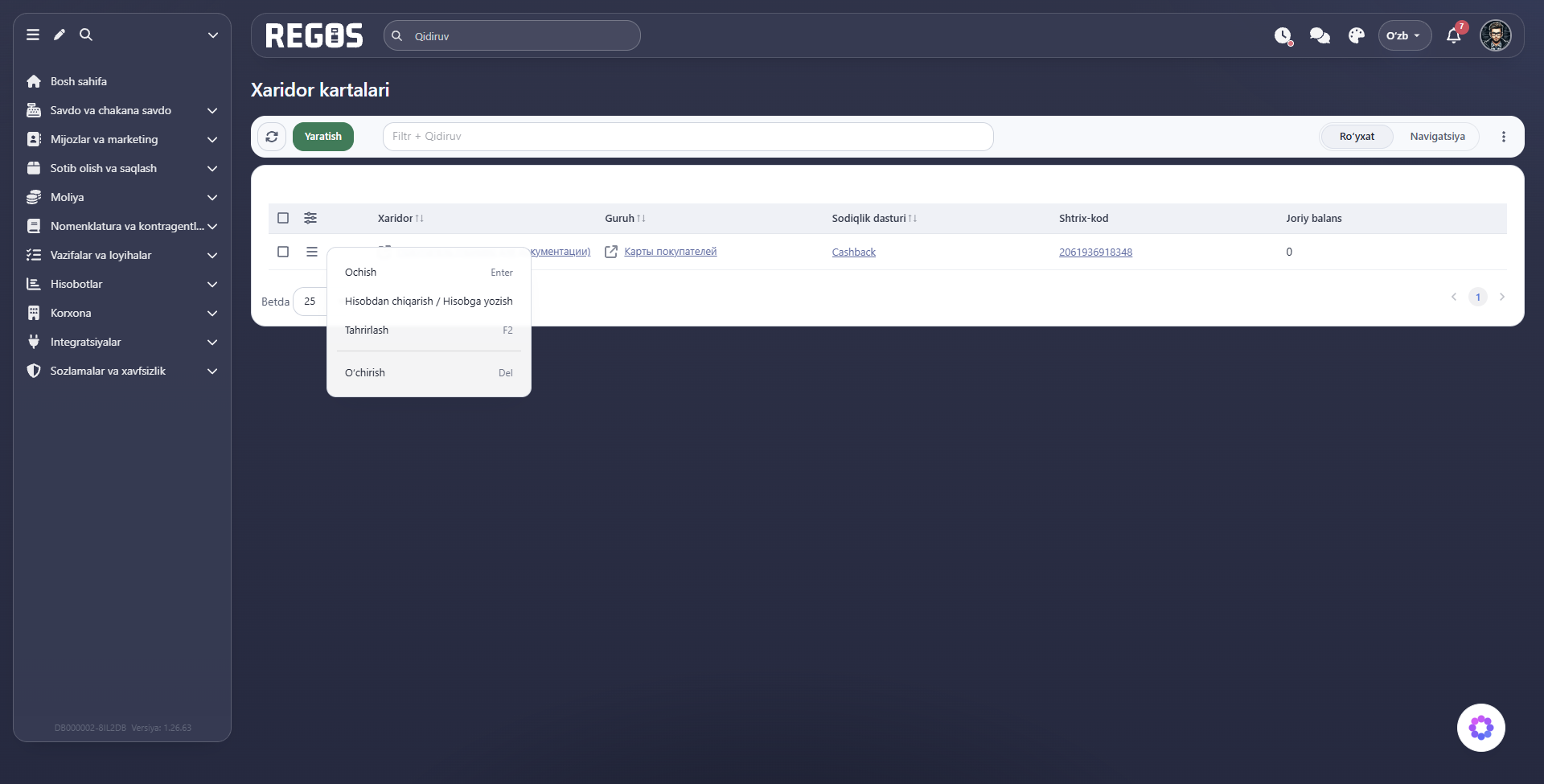
Task: Switch to Navigatsiya view
Action: click(x=1438, y=137)
